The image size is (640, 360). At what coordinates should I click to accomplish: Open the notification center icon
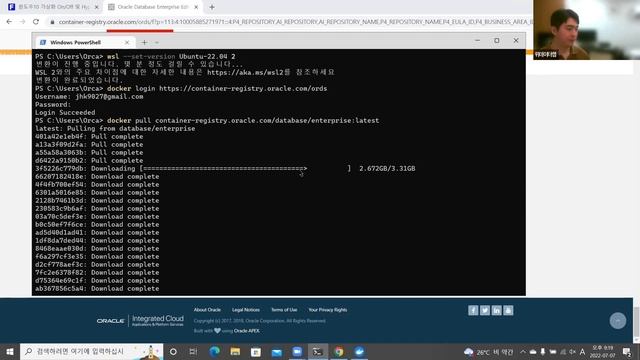[627, 351]
